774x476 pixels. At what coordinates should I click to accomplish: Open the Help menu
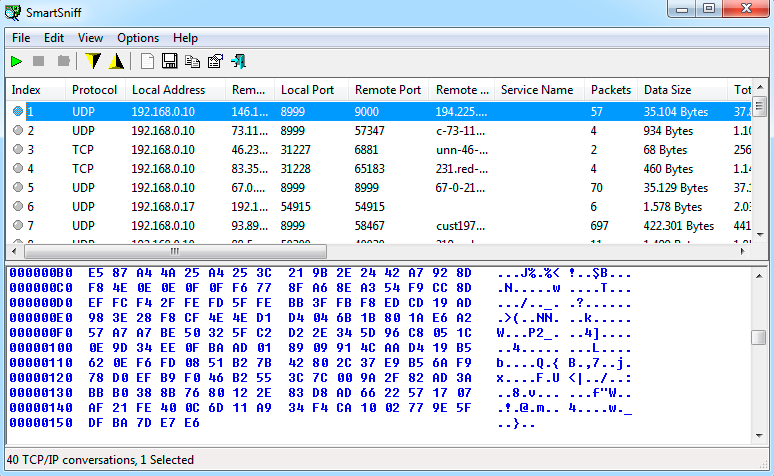(x=185, y=38)
